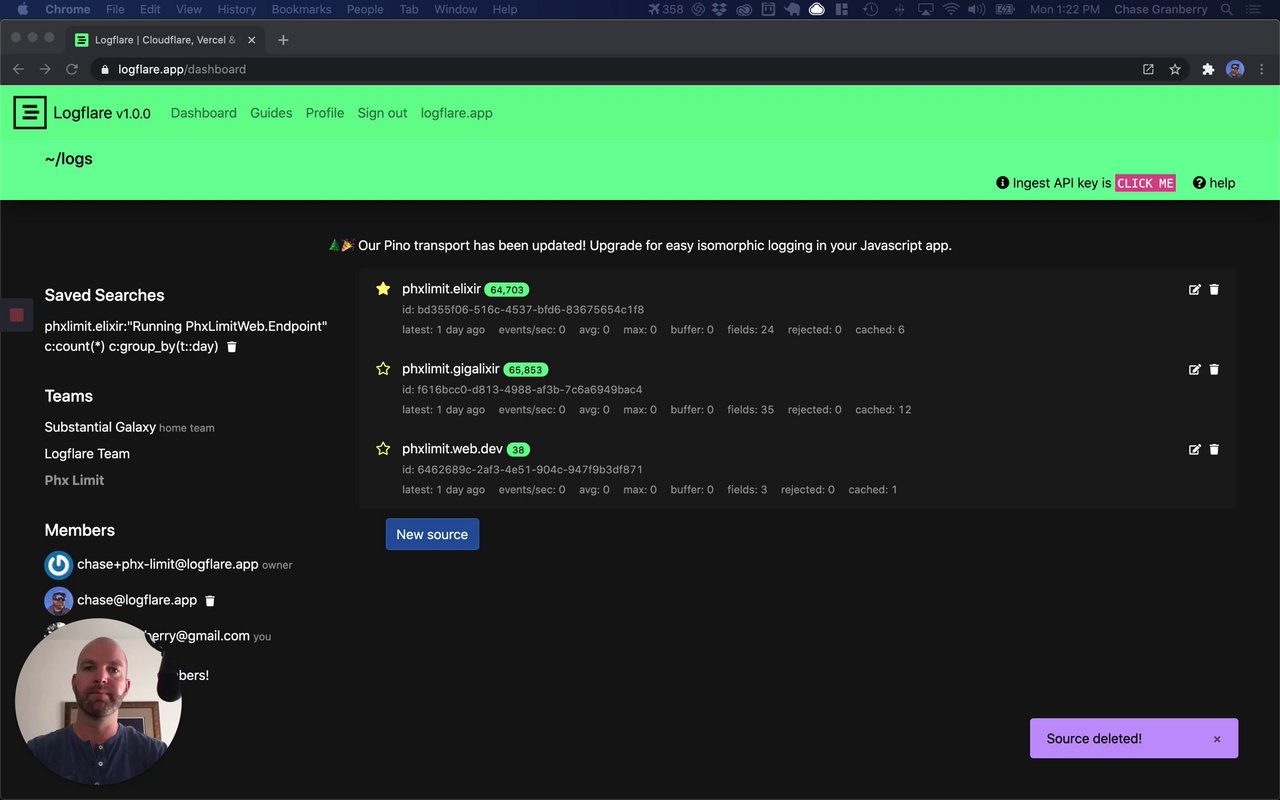
Task: Open the Guides nav link
Action: 271,113
